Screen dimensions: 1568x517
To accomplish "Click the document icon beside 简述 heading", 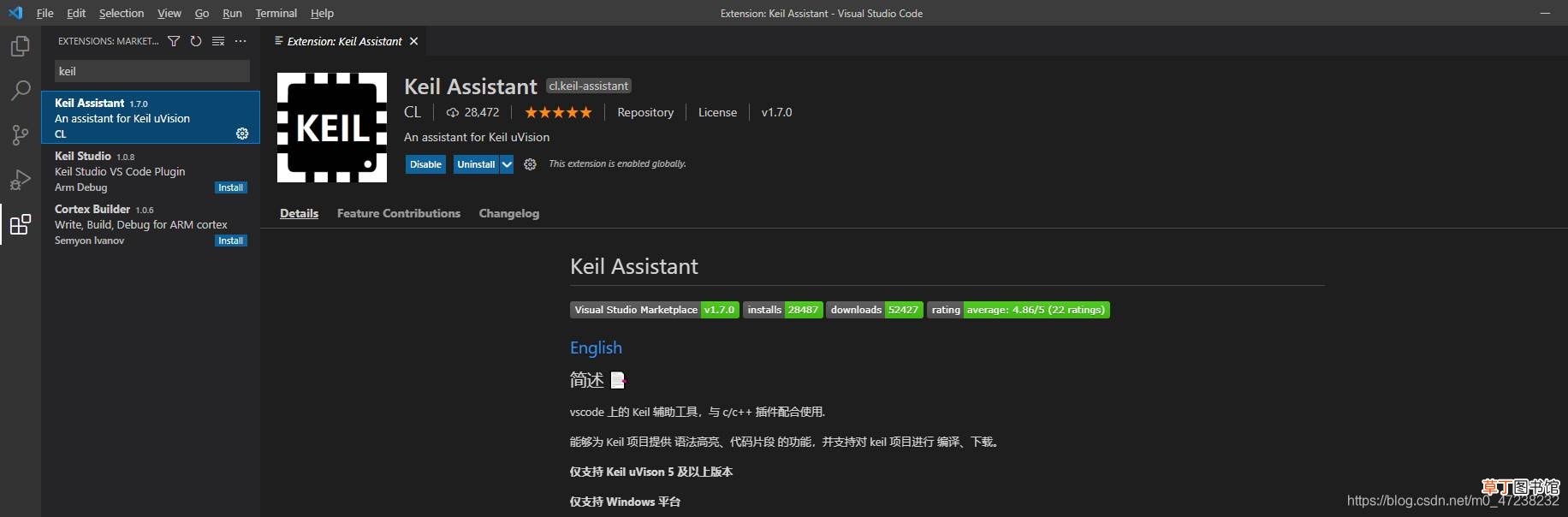I will [x=618, y=379].
